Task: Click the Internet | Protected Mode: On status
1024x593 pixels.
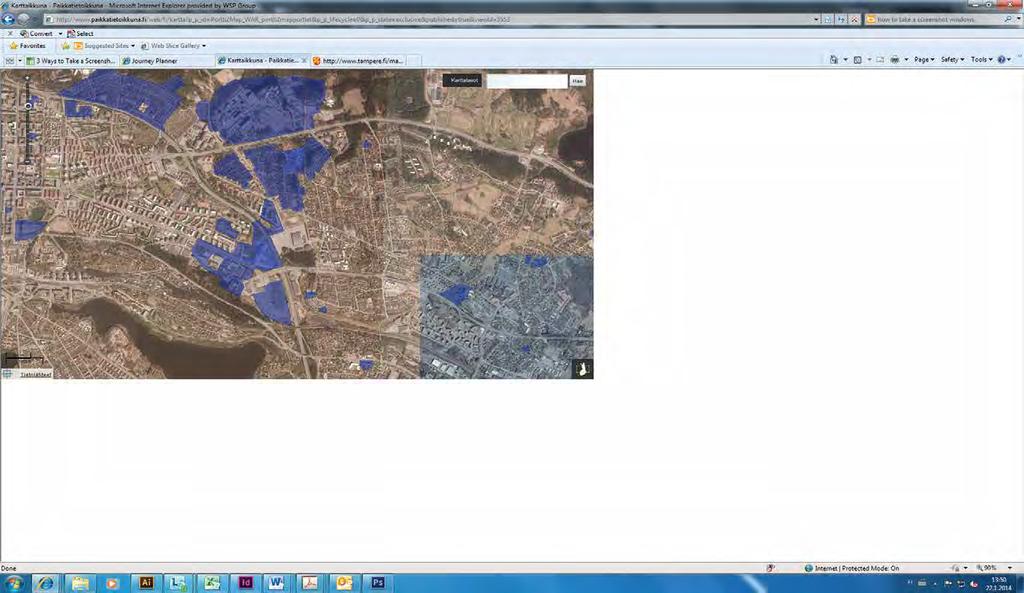Action: (852, 568)
